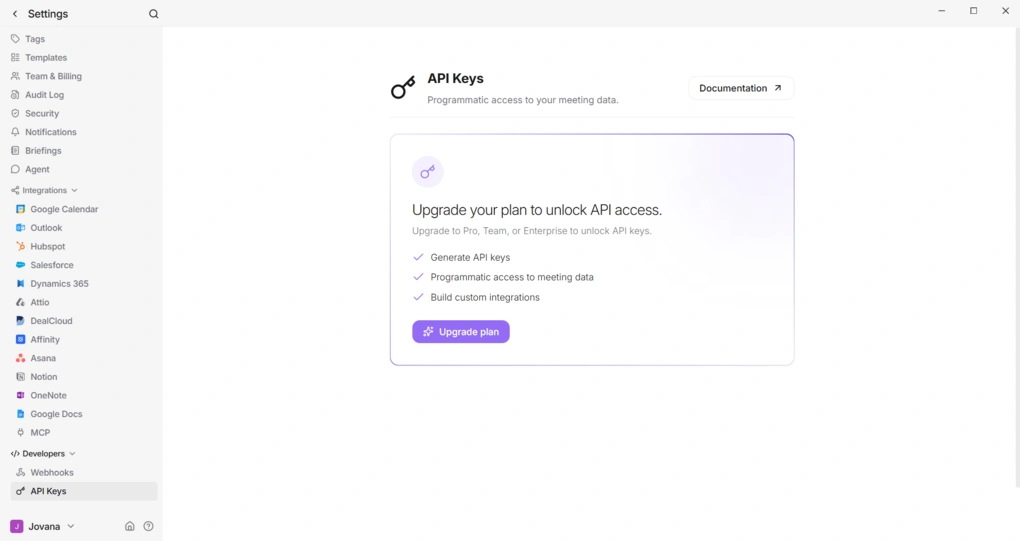Open Agent settings label

click(37, 169)
